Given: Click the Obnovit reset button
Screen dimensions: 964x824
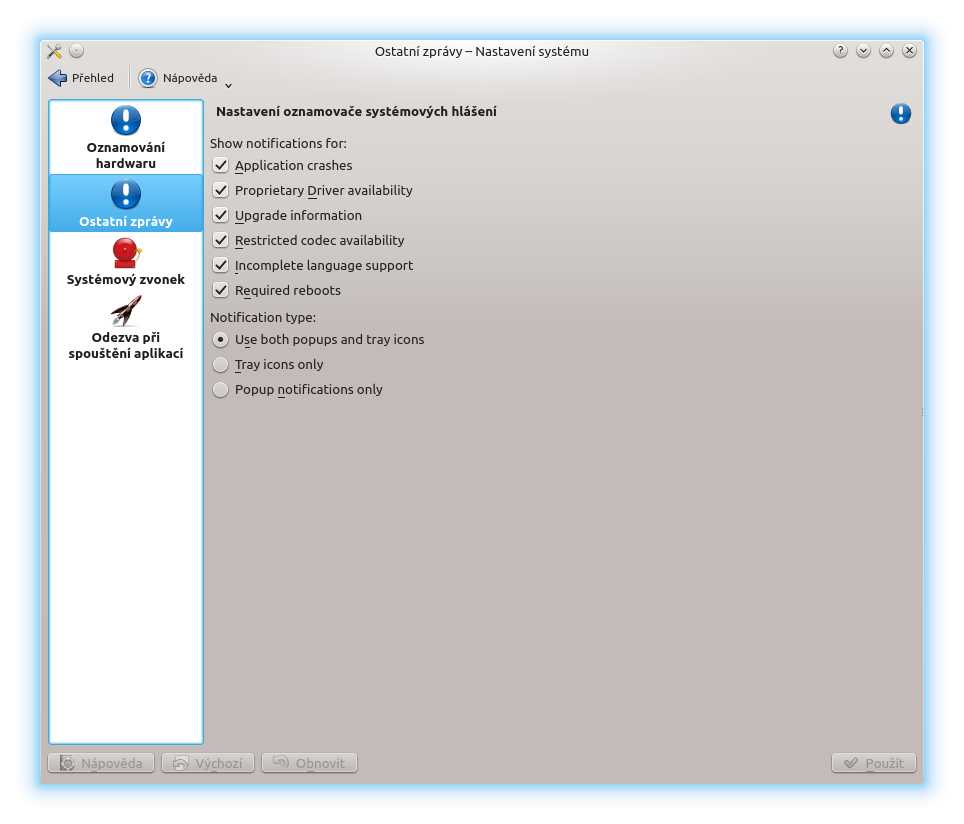Looking at the screenshot, I should click(x=309, y=763).
